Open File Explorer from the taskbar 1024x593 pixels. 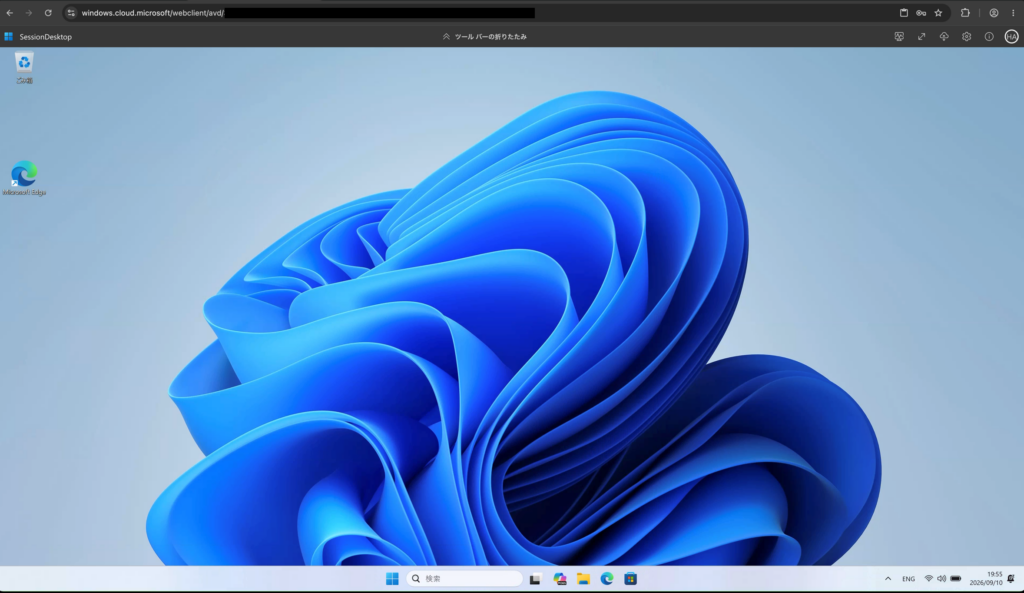(583, 579)
